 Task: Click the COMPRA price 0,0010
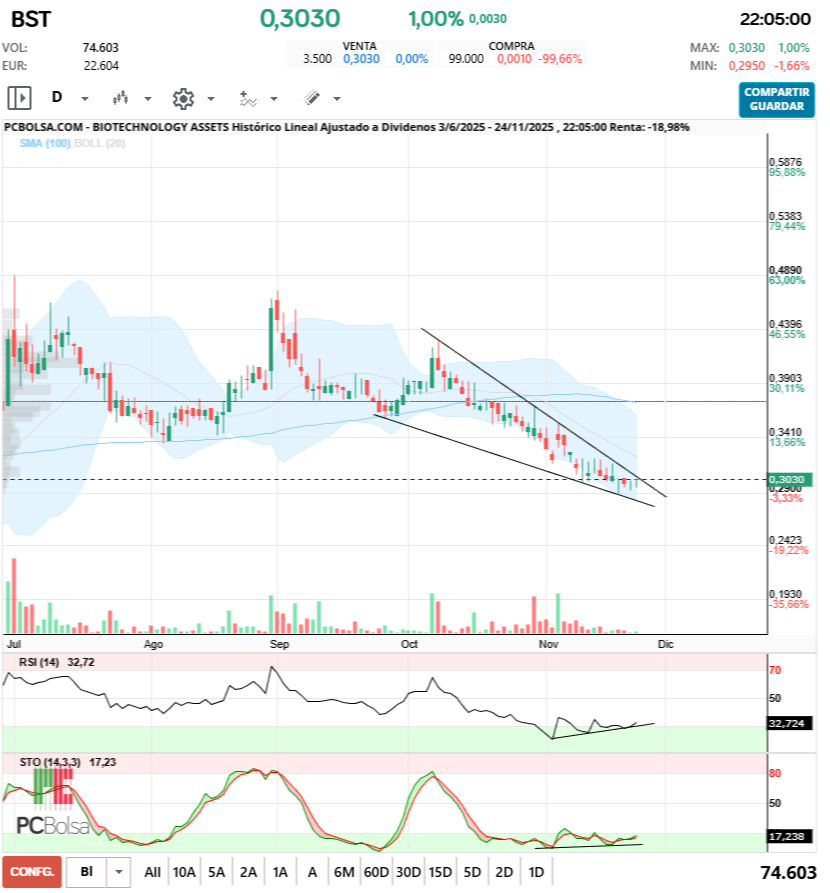coord(514,59)
